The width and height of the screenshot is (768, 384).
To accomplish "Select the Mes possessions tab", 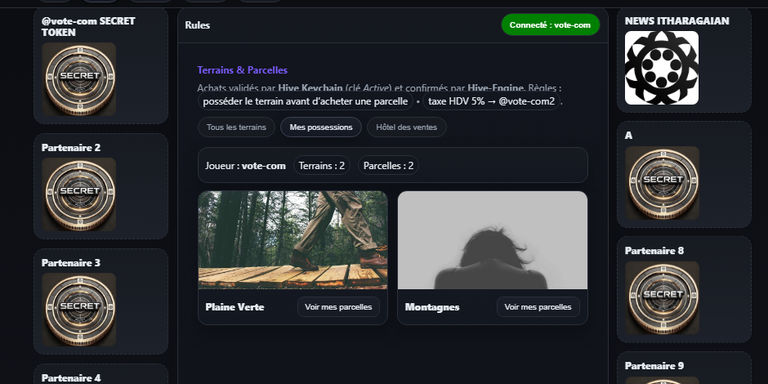I will [x=321, y=127].
